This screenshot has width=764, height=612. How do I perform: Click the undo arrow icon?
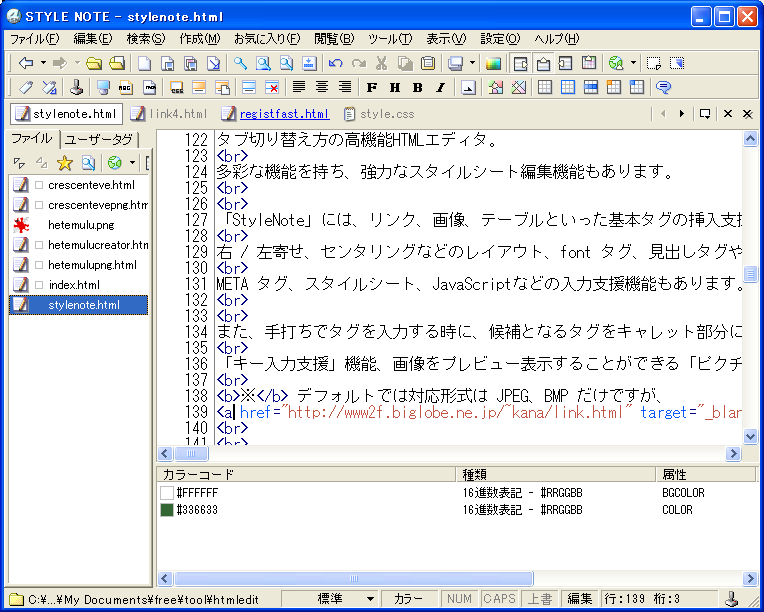[335, 63]
